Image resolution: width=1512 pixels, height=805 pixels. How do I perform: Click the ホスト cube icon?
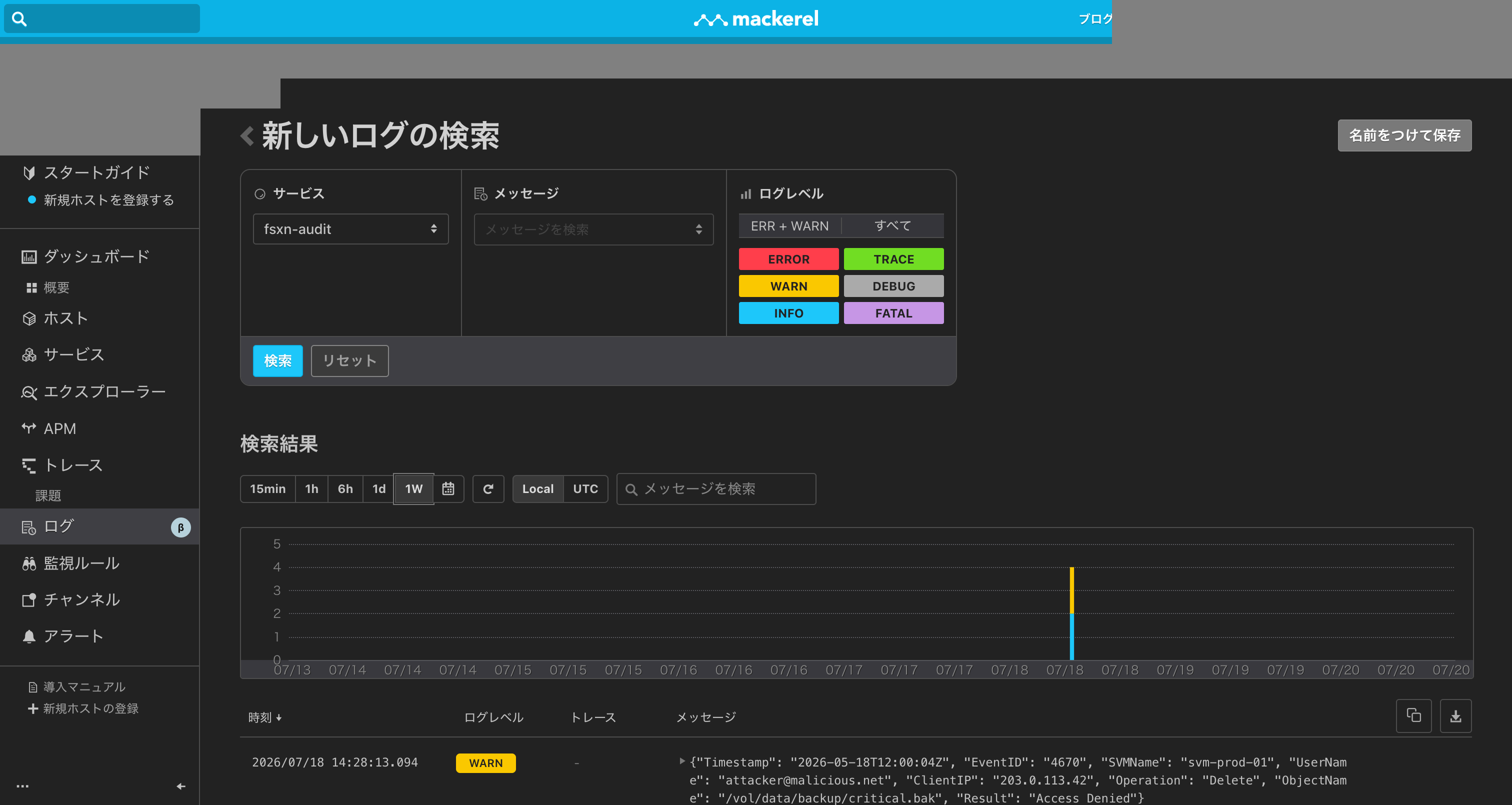click(x=29, y=319)
